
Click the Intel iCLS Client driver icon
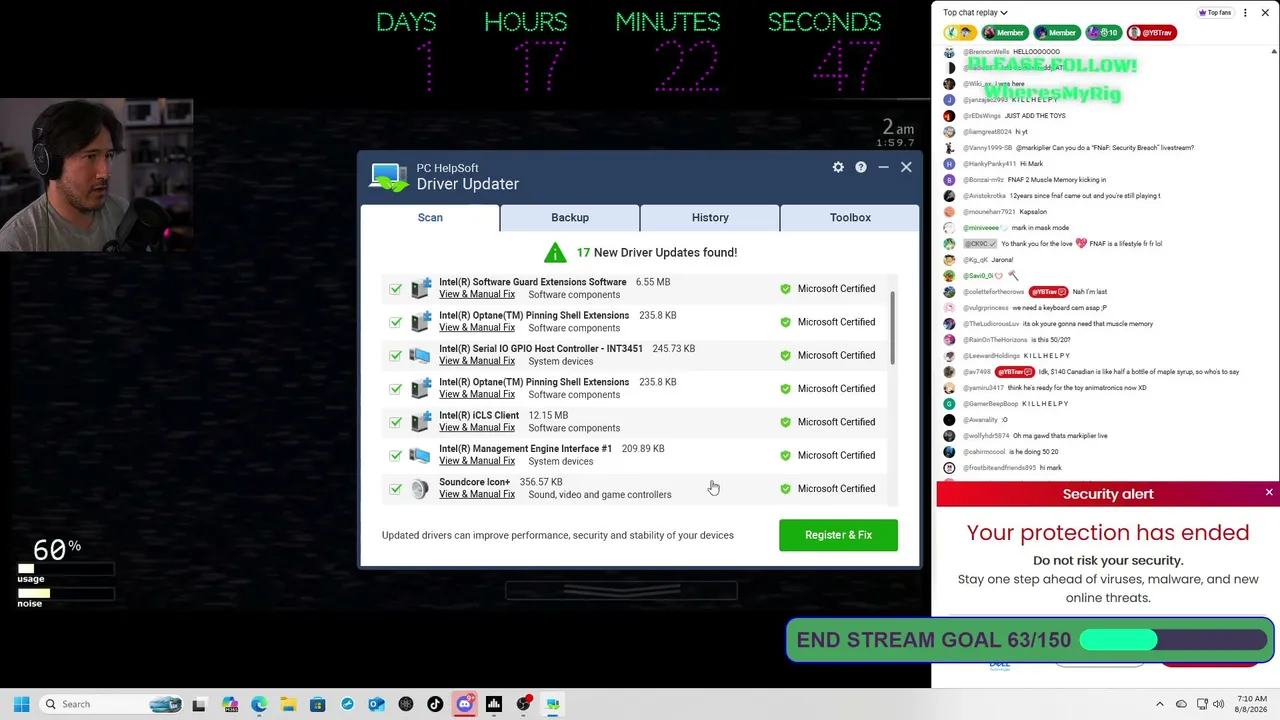click(x=420, y=422)
